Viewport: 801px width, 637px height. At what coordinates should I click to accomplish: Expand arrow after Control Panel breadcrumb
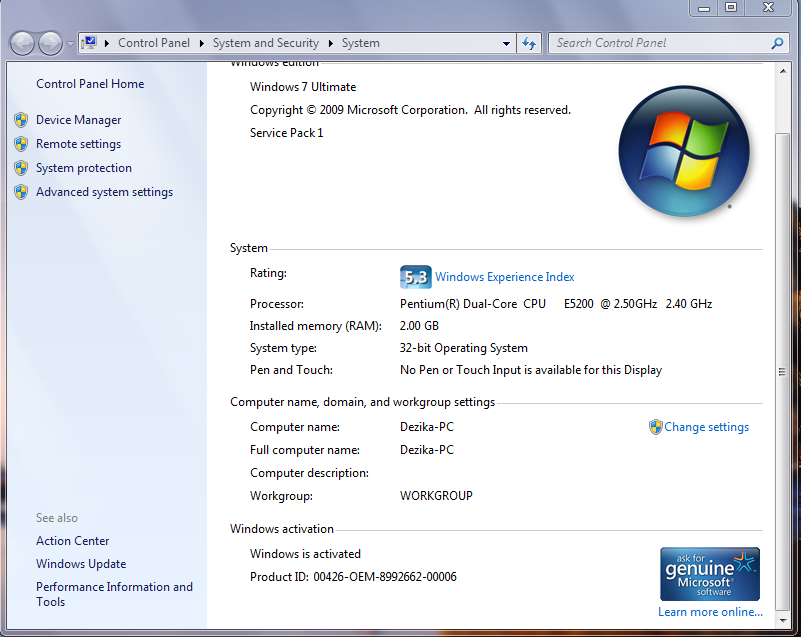(x=202, y=43)
